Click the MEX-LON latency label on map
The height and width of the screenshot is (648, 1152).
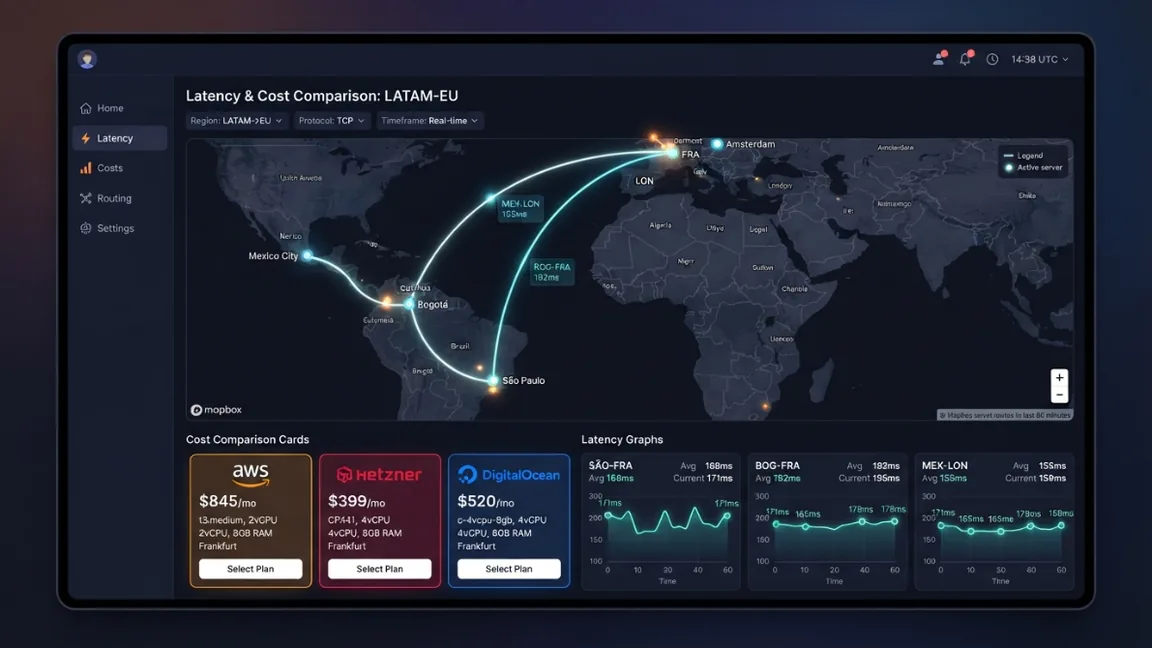pyautogui.click(x=520, y=209)
